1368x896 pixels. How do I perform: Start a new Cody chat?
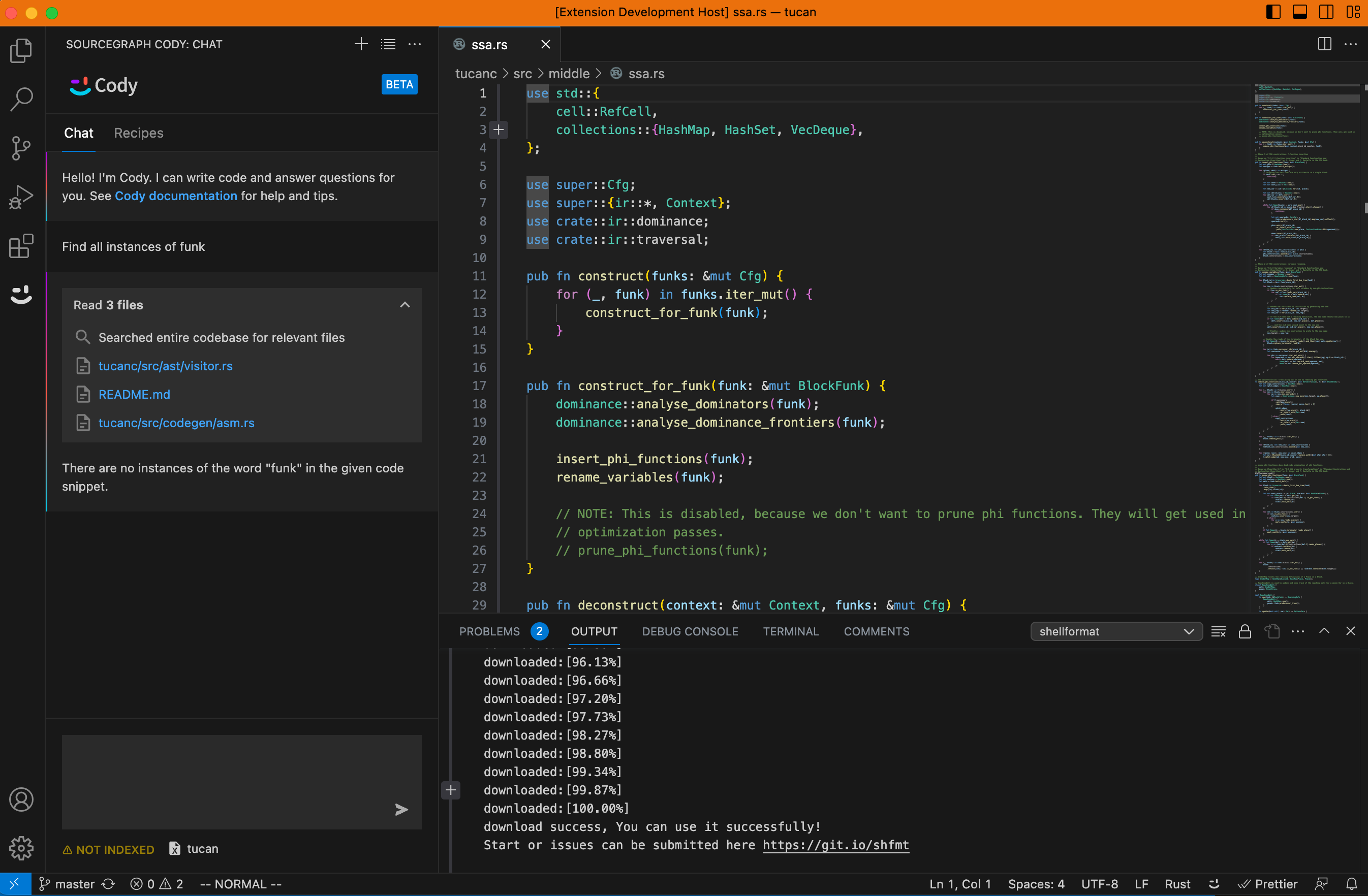360,44
